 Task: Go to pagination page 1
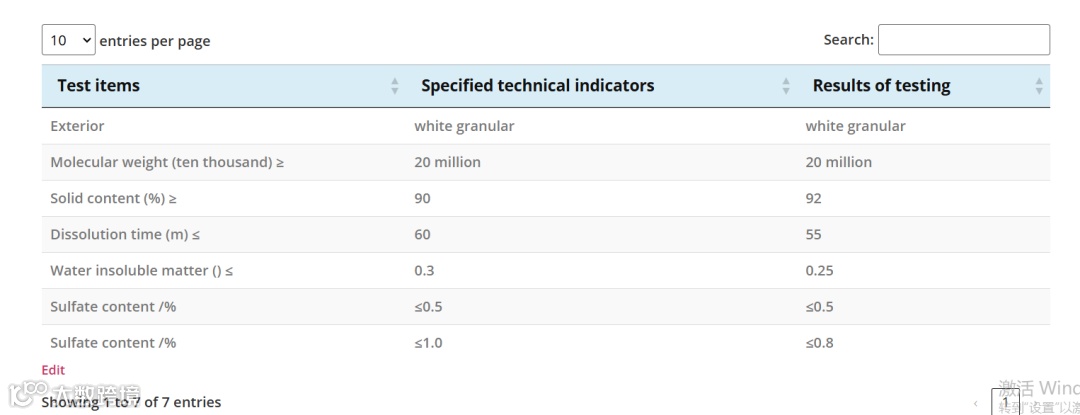(1005, 403)
